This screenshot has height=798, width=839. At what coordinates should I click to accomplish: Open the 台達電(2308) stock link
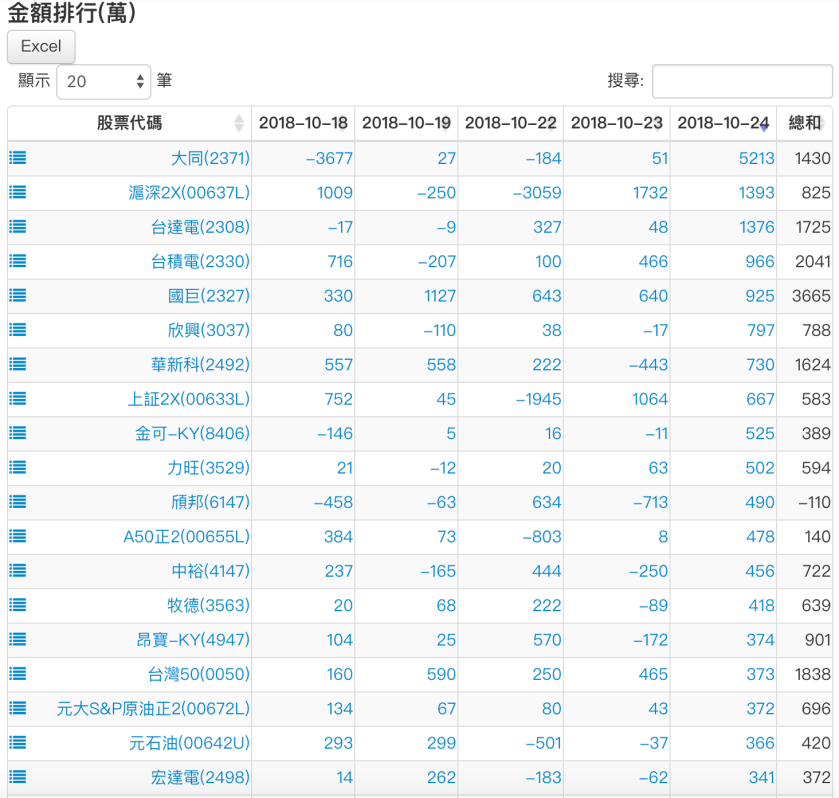pyautogui.click(x=200, y=227)
